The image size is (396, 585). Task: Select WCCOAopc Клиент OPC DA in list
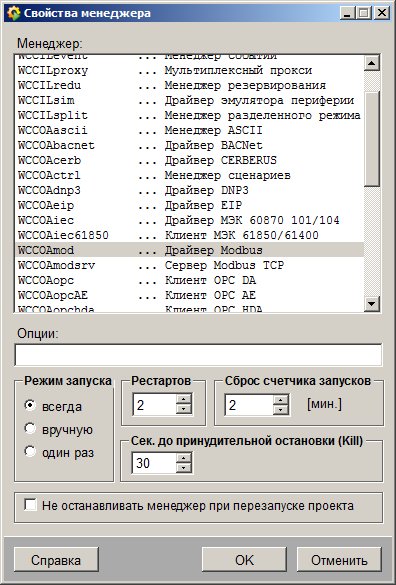pyautogui.click(x=189, y=280)
